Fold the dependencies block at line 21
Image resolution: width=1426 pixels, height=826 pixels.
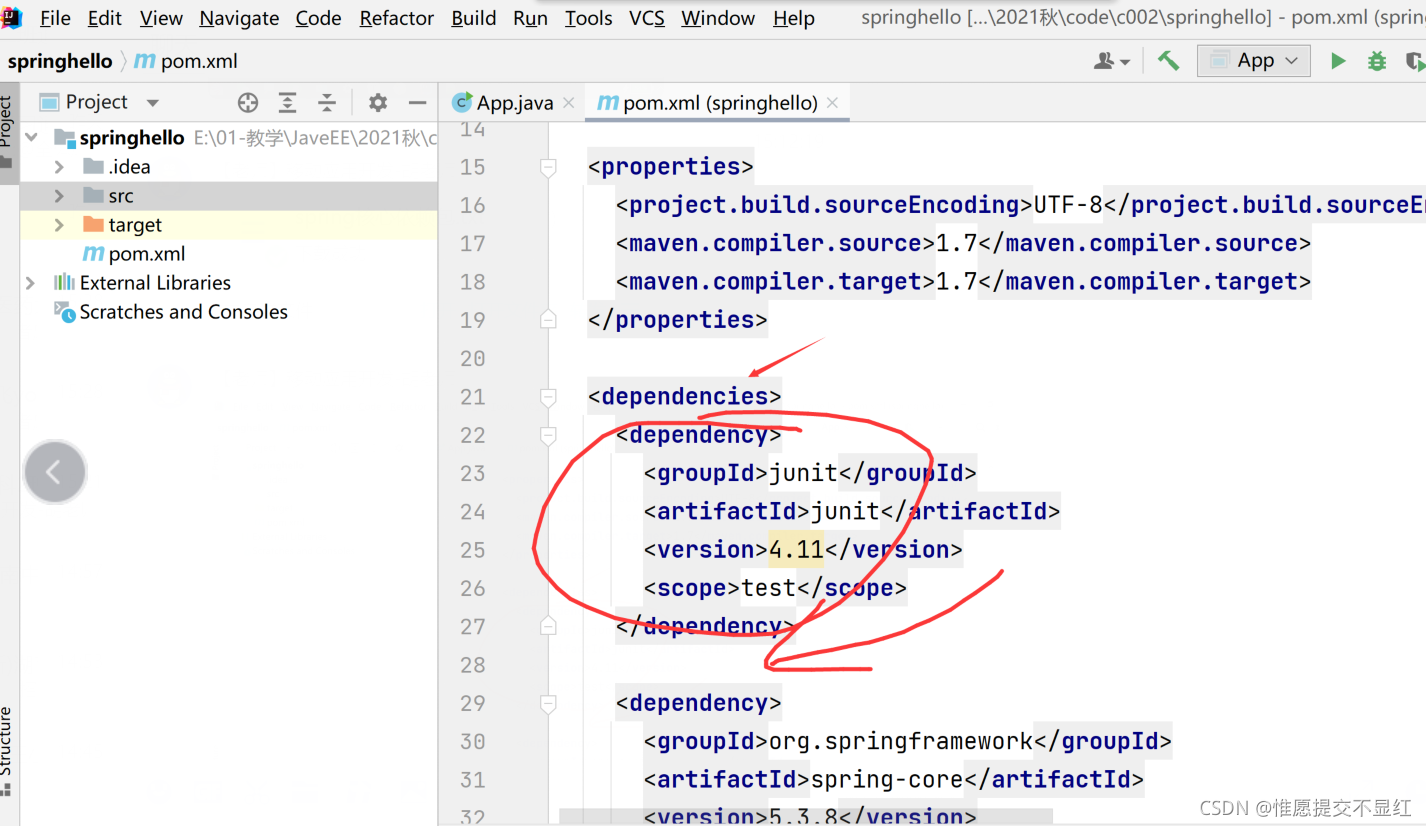coord(547,397)
